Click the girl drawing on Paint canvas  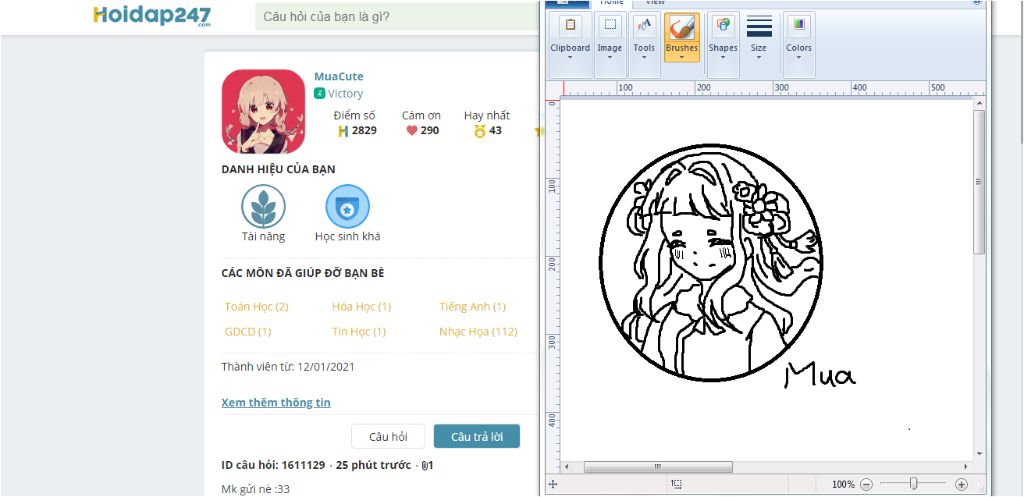coord(711,263)
